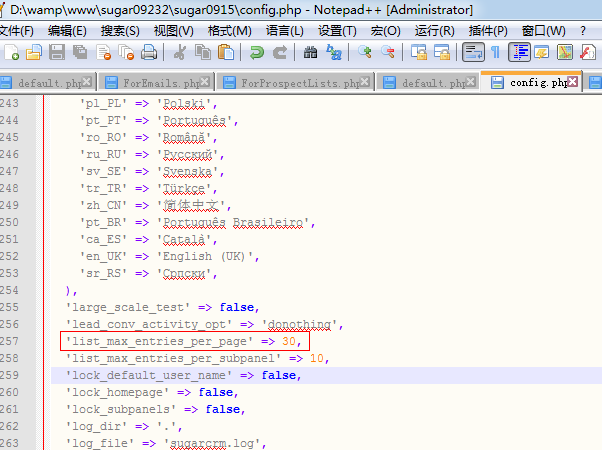Toggle the Indent Guide toolbar button
This screenshot has height=450, width=602.
click(x=519, y=52)
